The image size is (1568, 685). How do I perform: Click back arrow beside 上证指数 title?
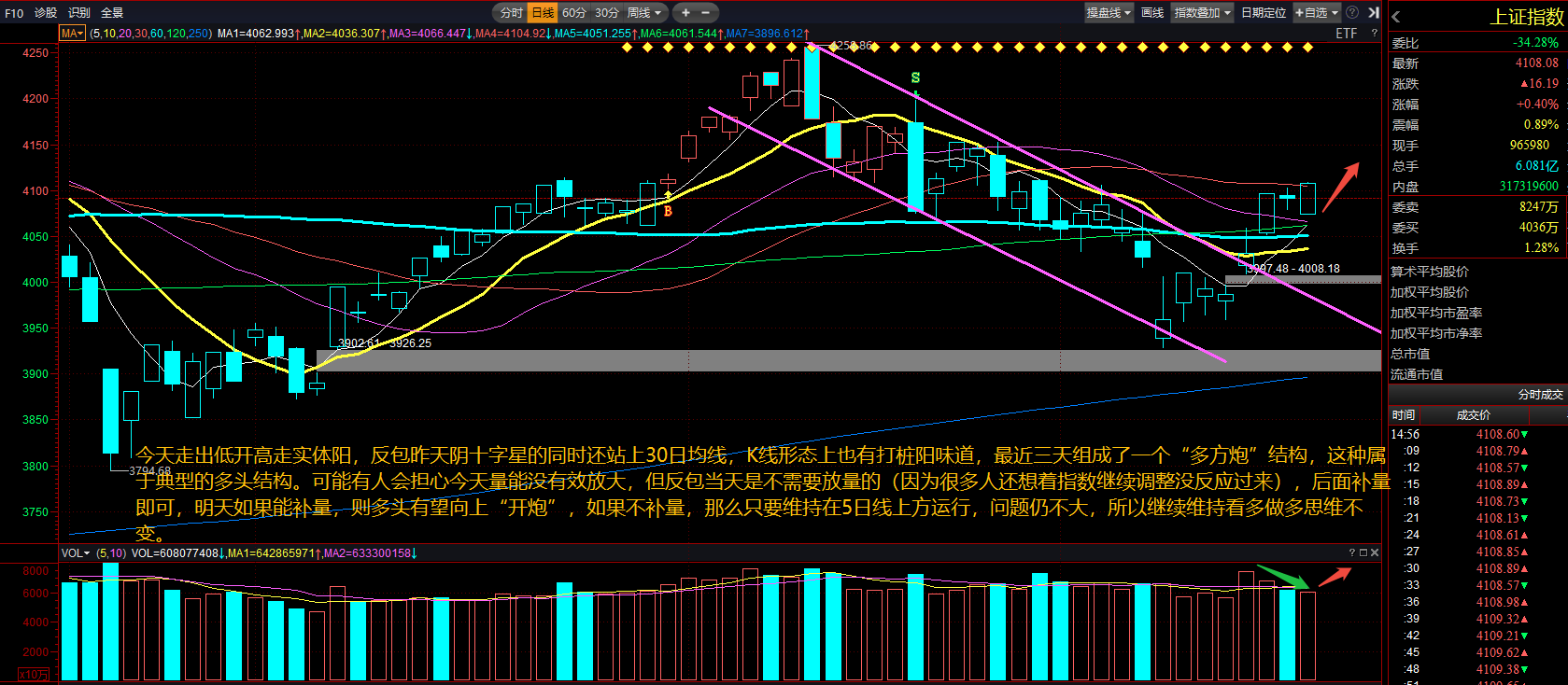point(1396,17)
